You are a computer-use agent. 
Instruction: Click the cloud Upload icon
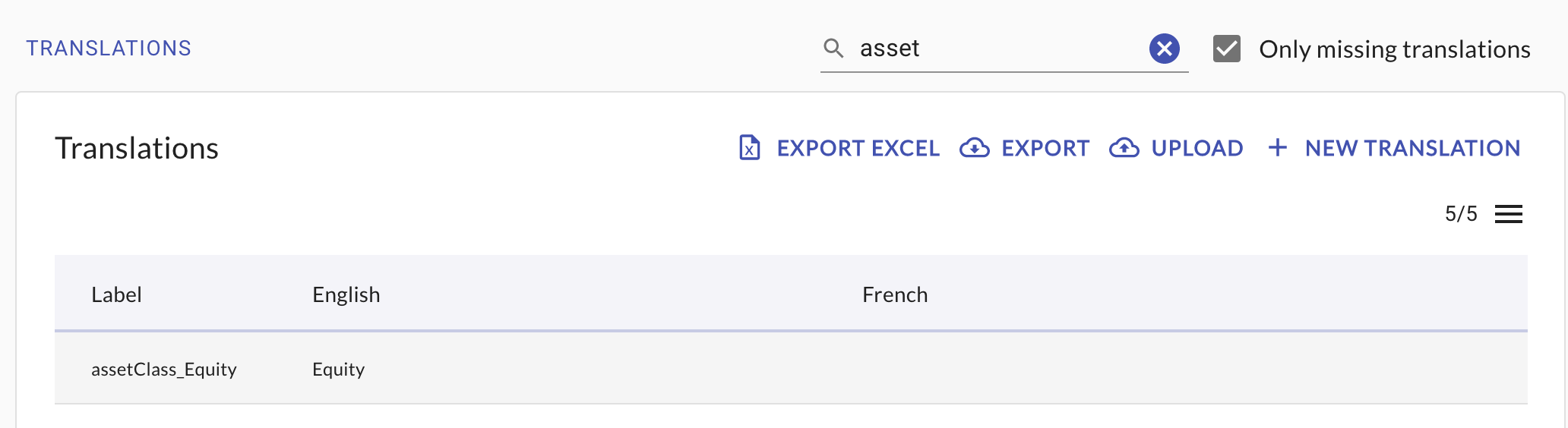1124,148
